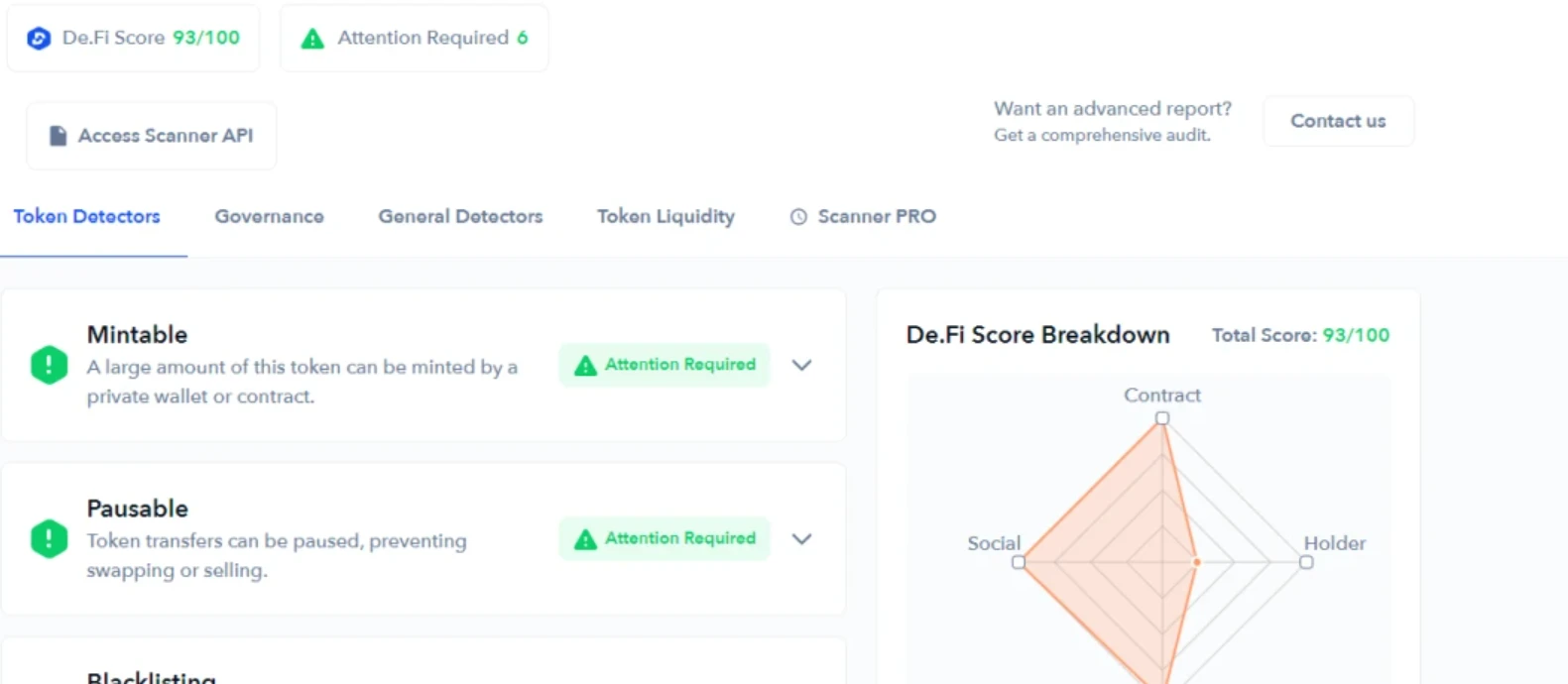Screen dimensions: 1568x684
Task: Expand the Mintable detector details
Action: click(x=801, y=365)
